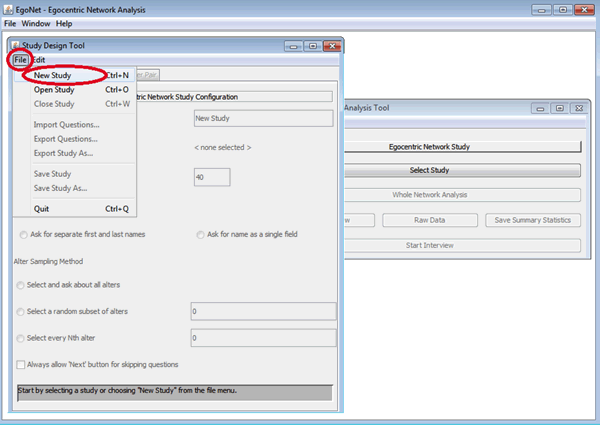This screenshot has width=600, height=425.
Task: Click the Whole Network Analysis button
Action: (x=463, y=195)
